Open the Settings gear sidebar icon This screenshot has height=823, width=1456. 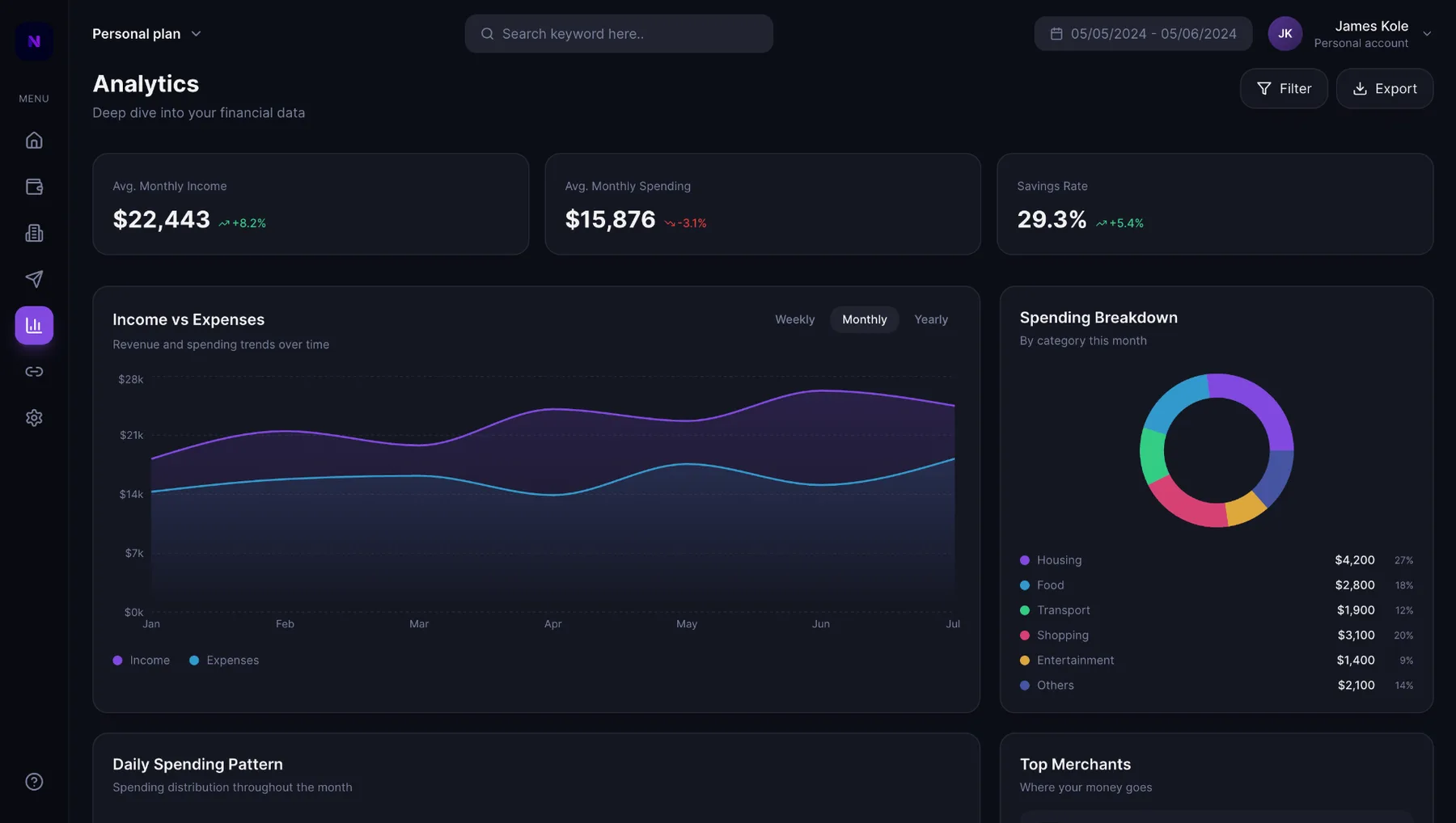pyautogui.click(x=34, y=418)
